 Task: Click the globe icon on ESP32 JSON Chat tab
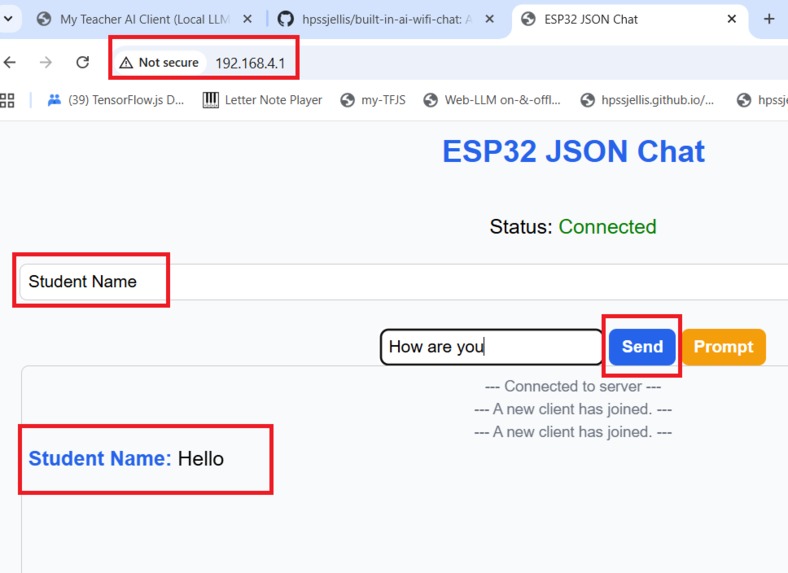pyautogui.click(x=528, y=19)
